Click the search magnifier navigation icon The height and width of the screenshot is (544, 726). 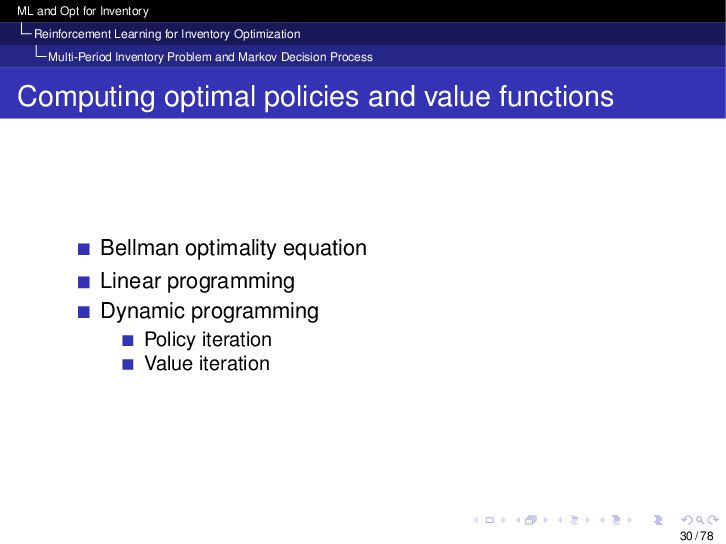699,520
